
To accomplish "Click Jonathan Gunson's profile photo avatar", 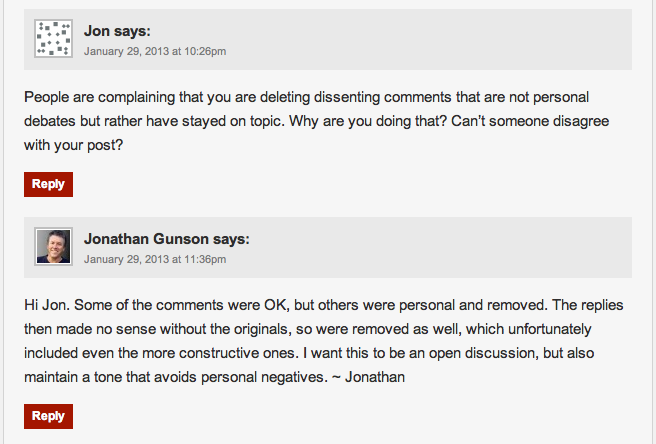I will (x=53, y=246).
